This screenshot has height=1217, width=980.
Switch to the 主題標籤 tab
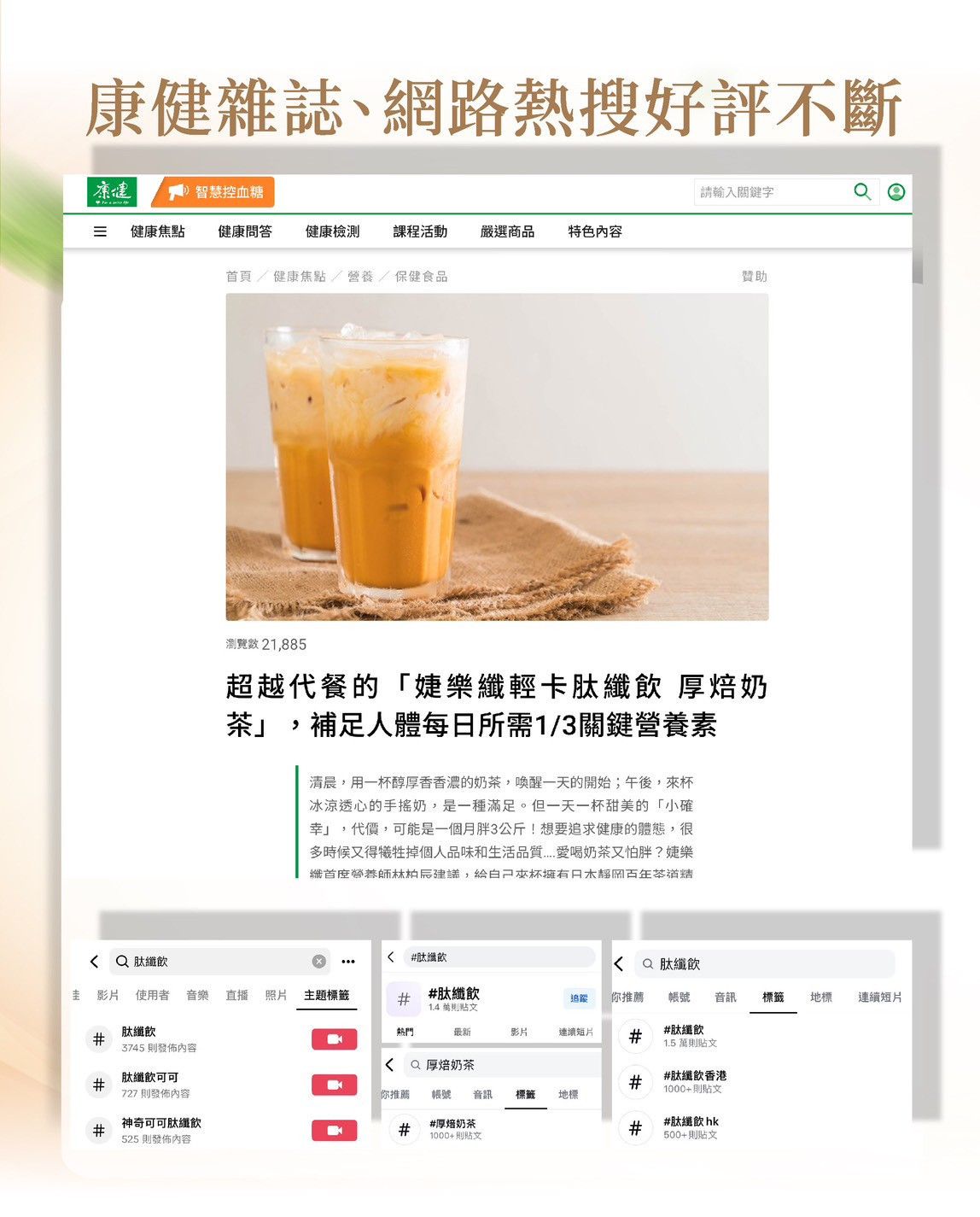point(326,995)
